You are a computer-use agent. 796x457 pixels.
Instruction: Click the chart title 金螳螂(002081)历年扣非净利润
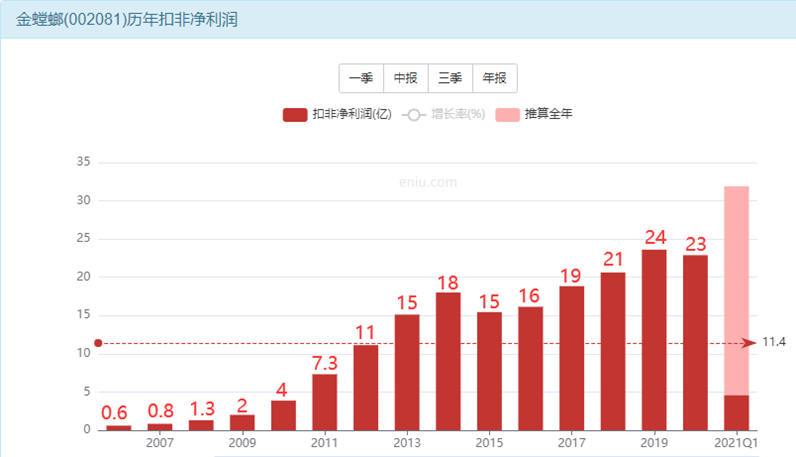tap(127, 20)
